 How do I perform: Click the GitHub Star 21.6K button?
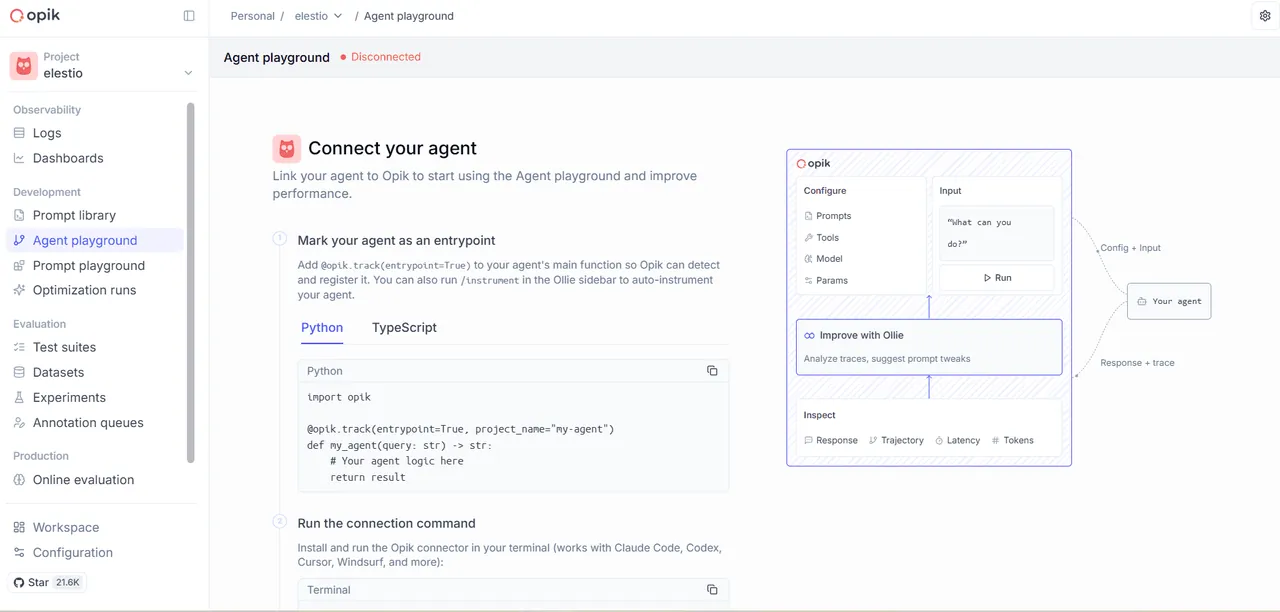tap(48, 582)
